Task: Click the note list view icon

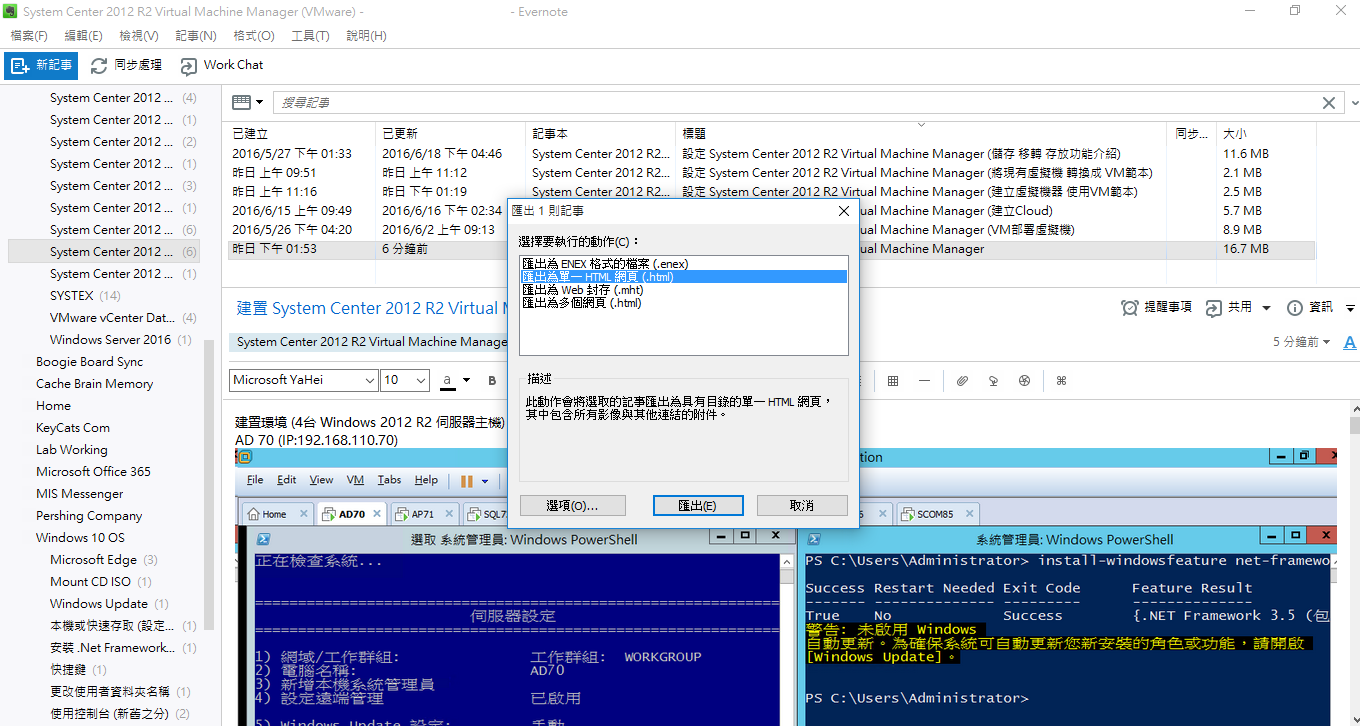Action: (x=241, y=102)
